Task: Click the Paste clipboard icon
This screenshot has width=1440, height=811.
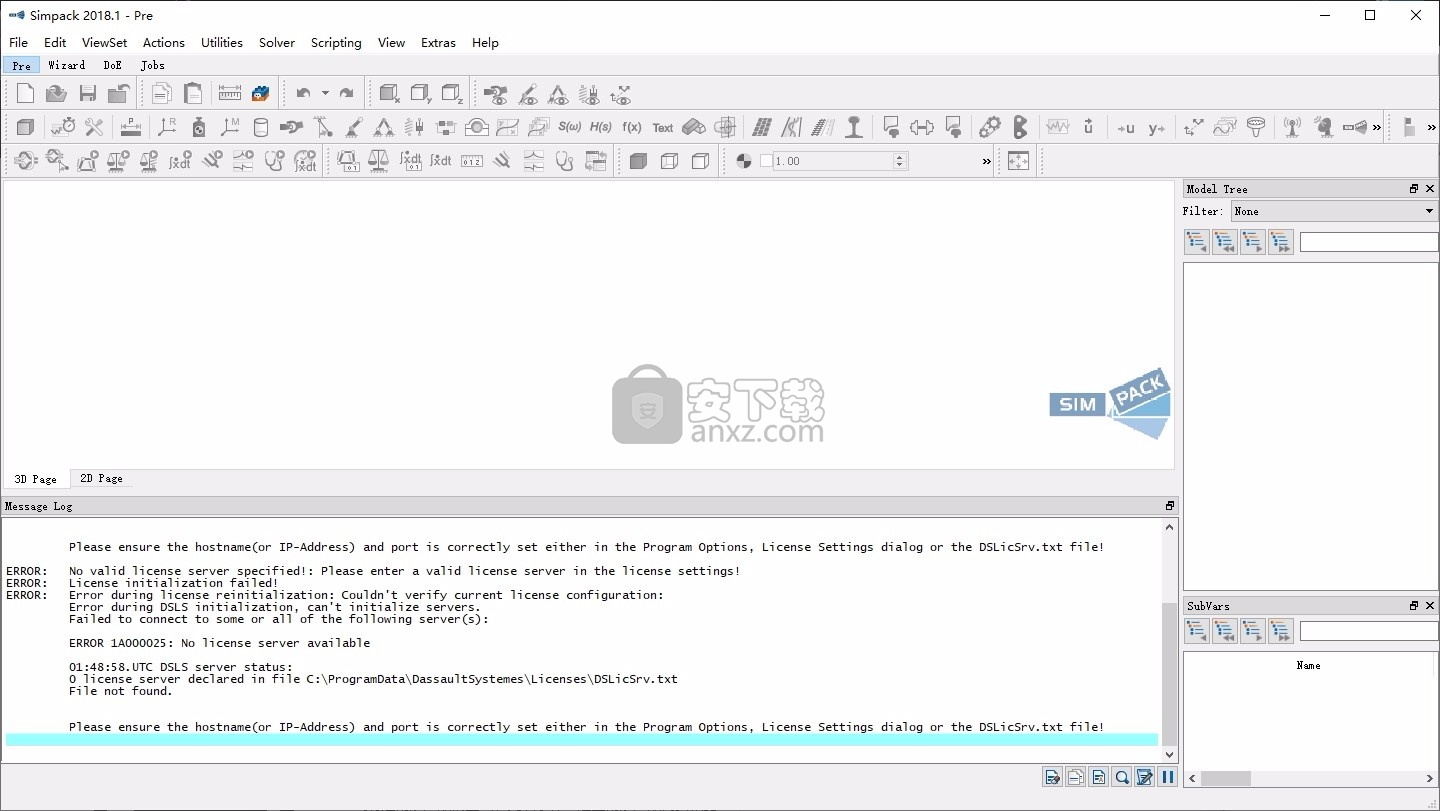Action: tap(193, 93)
